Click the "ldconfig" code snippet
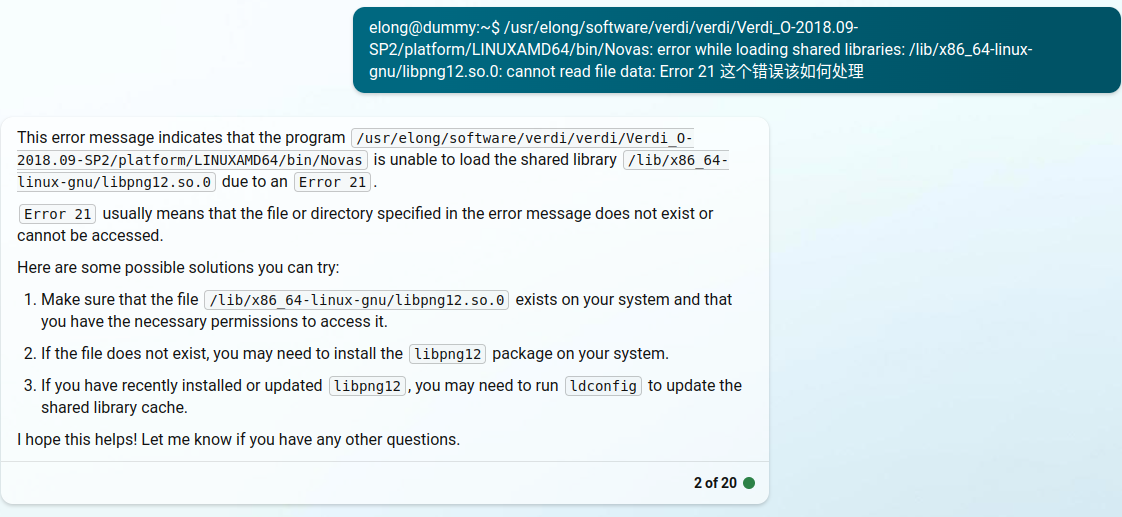The width and height of the screenshot is (1122, 517). pyautogui.click(x=602, y=386)
